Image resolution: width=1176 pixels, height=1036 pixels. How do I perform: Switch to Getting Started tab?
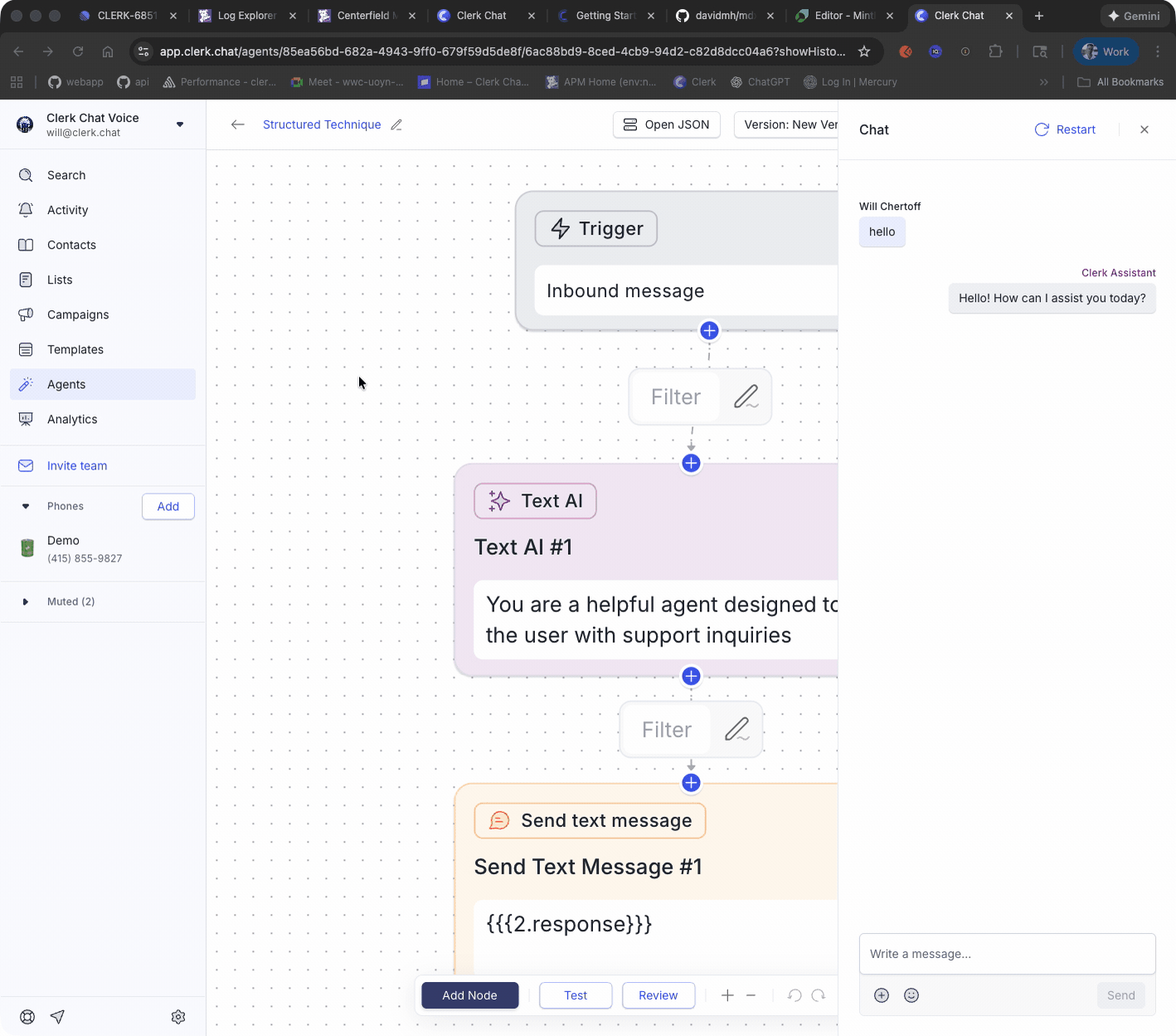(x=606, y=16)
